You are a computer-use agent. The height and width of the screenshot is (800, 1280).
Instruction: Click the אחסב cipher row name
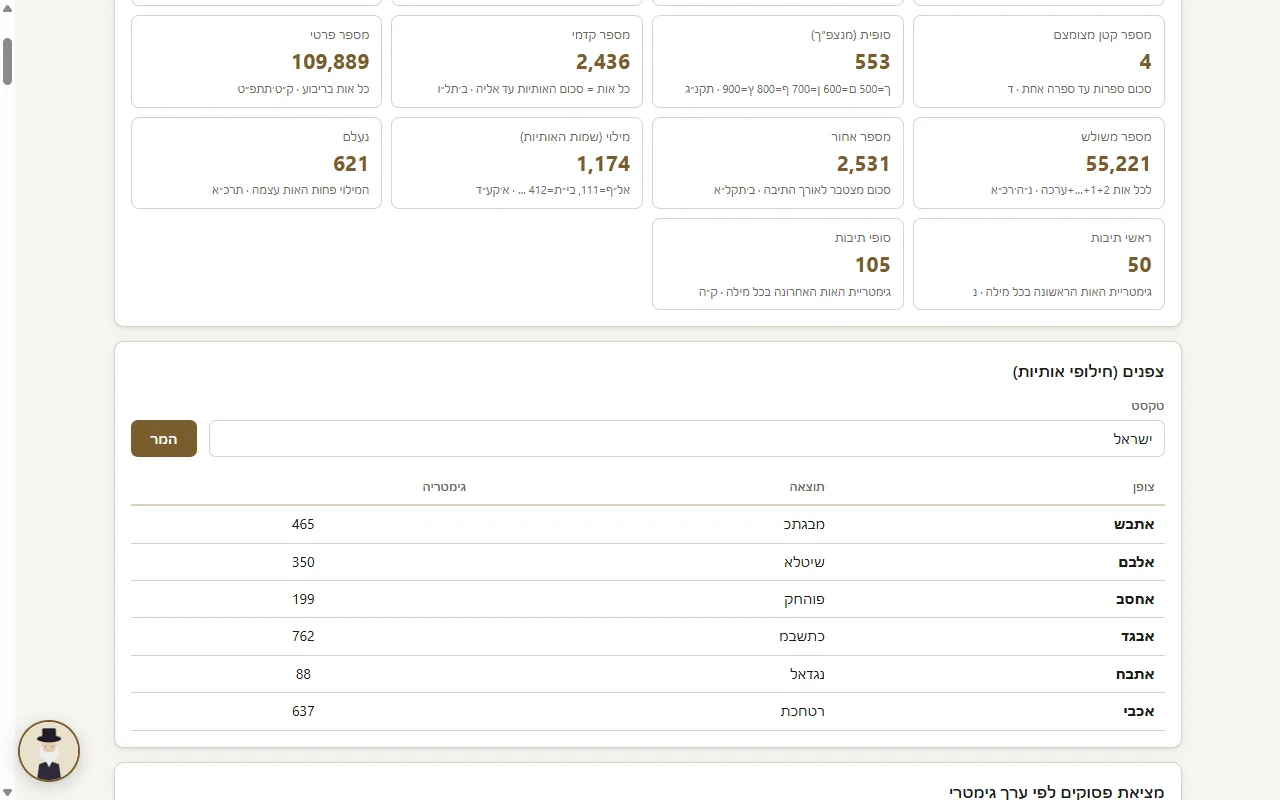pos(1135,599)
